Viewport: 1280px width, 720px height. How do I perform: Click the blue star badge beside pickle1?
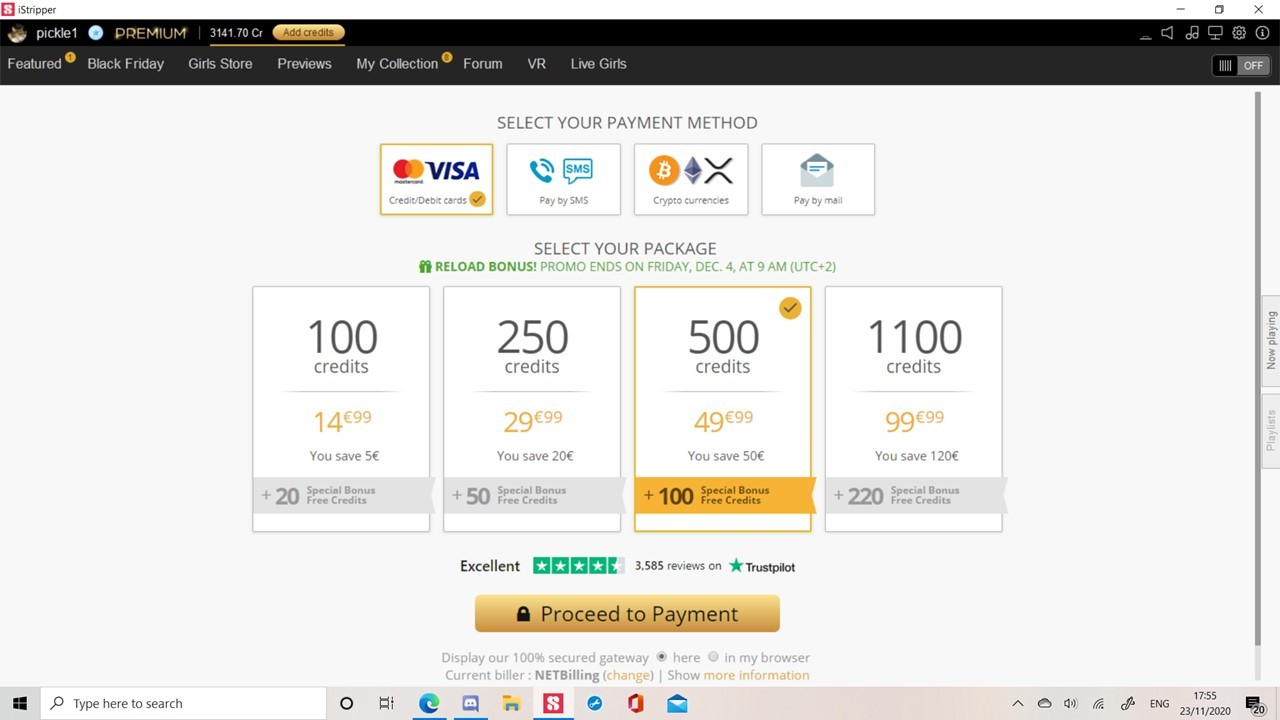point(96,33)
